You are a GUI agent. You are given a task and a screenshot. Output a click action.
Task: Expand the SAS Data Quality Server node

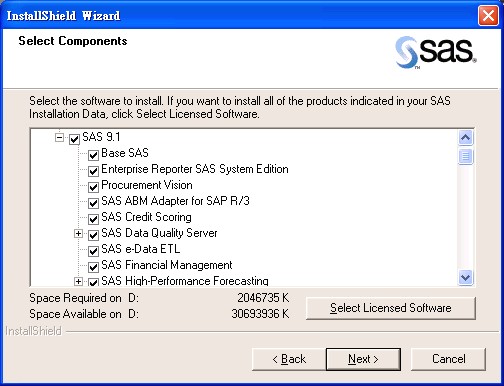(78, 234)
